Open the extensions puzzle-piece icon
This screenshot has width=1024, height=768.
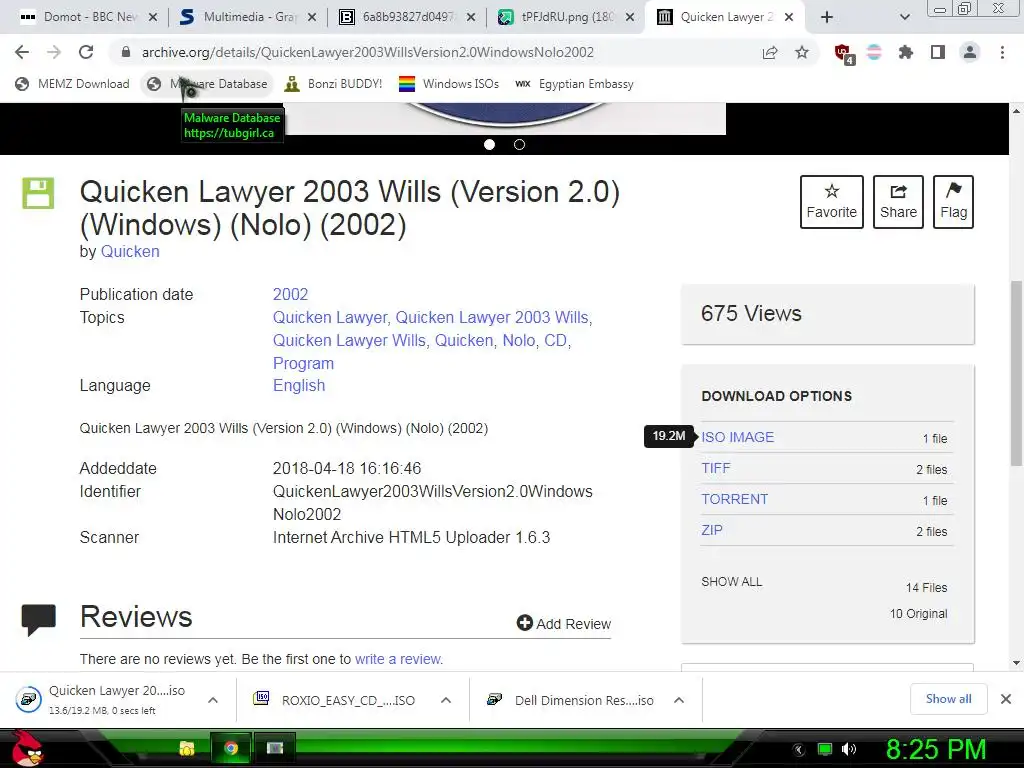(906, 52)
